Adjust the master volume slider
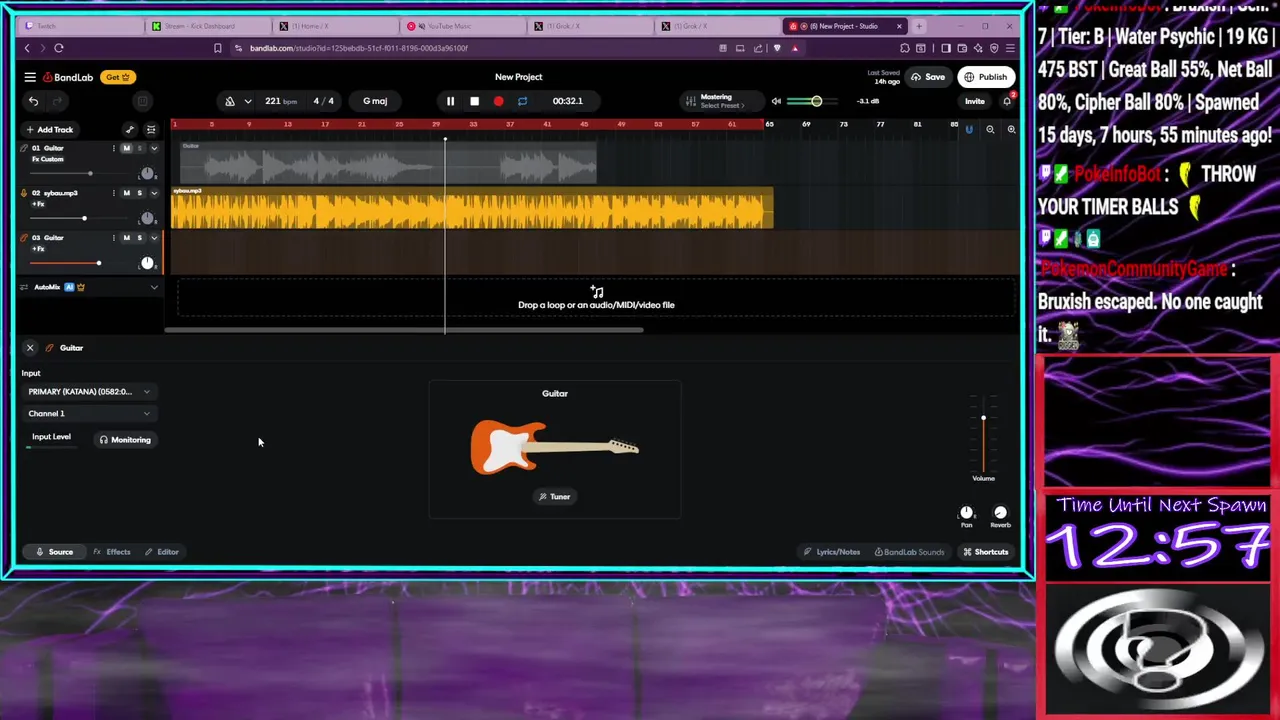This screenshot has height=720, width=1280. tap(816, 101)
